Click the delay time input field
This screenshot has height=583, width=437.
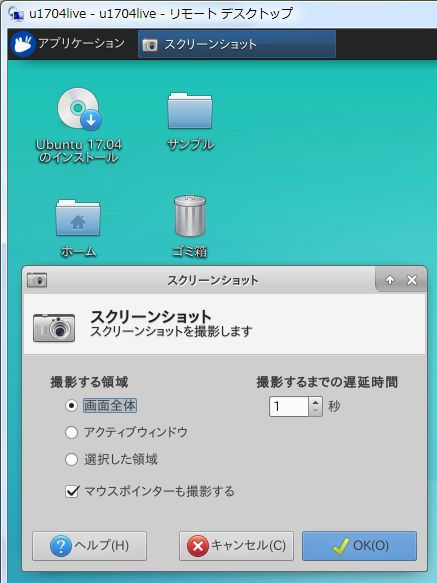289,406
